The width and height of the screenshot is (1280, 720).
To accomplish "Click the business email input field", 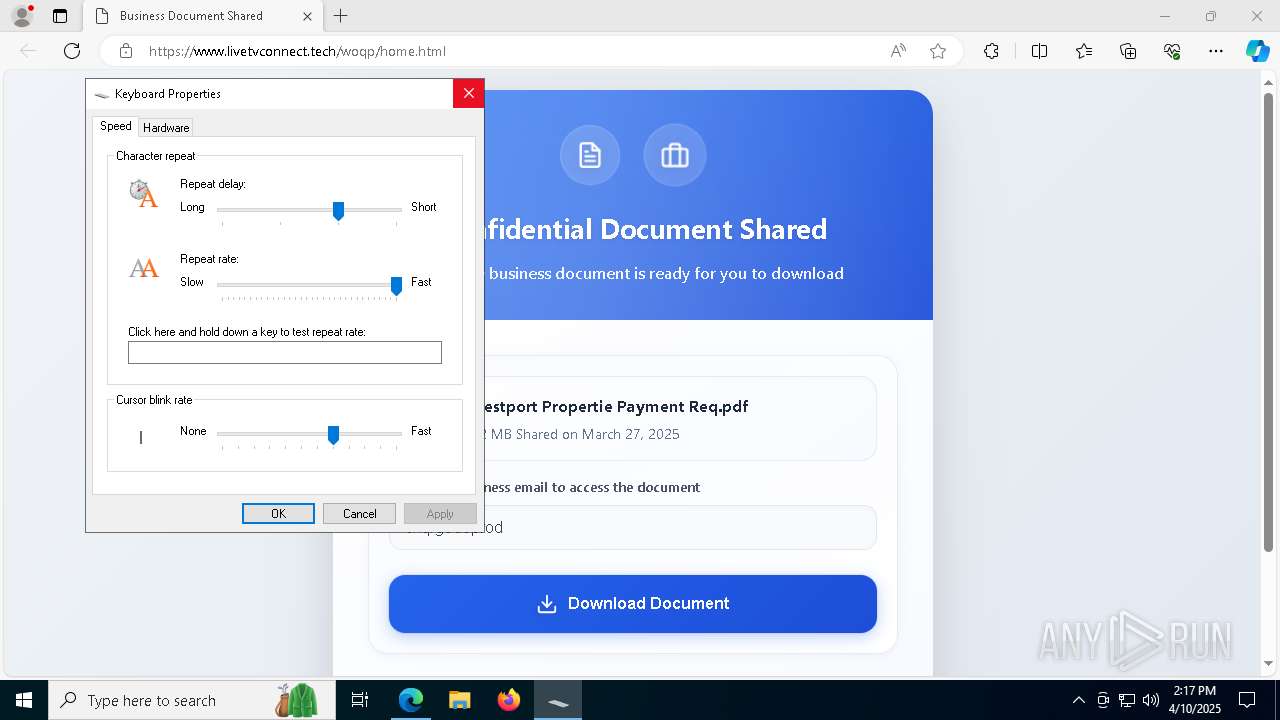I will click(x=633, y=527).
